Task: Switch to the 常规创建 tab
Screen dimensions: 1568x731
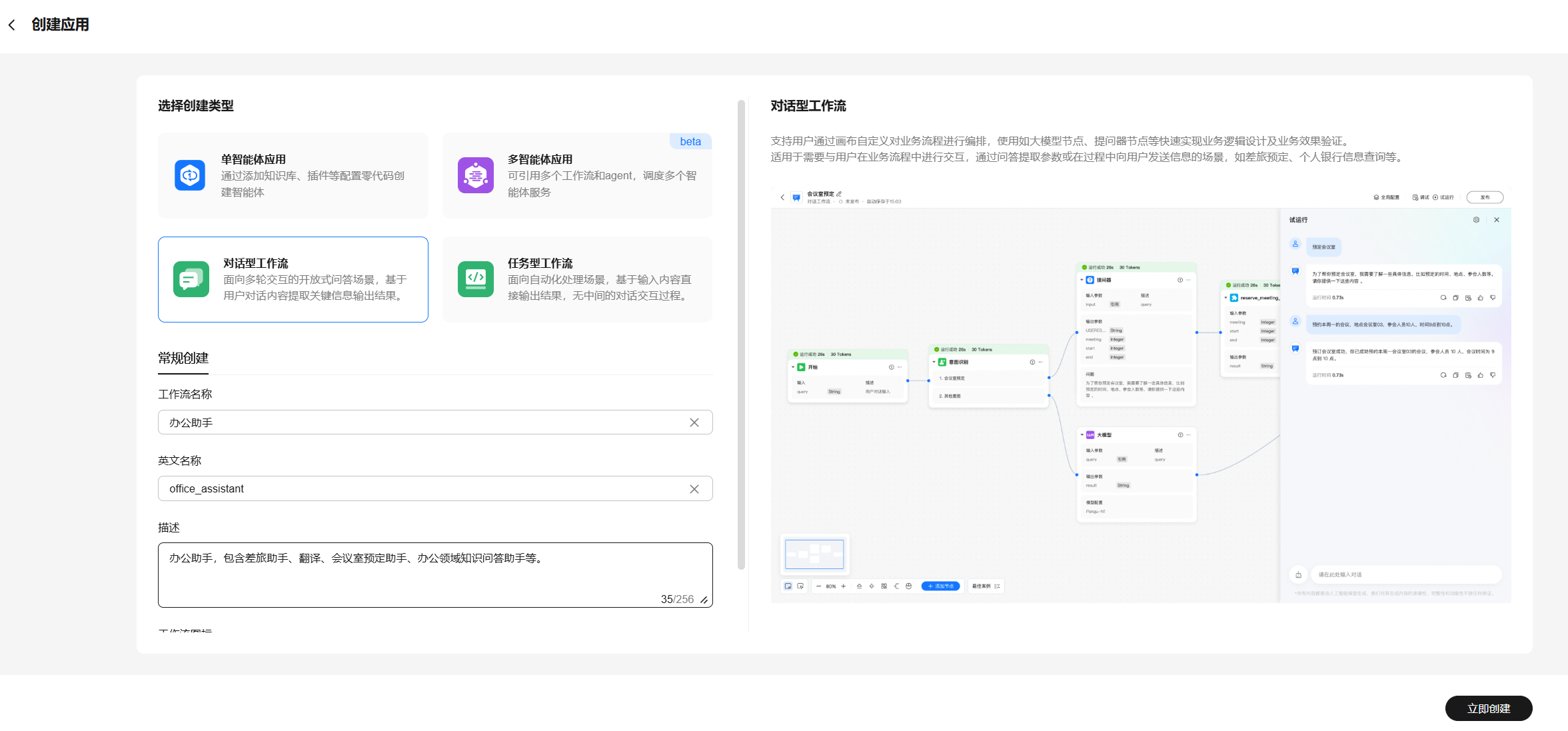Action: click(183, 359)
